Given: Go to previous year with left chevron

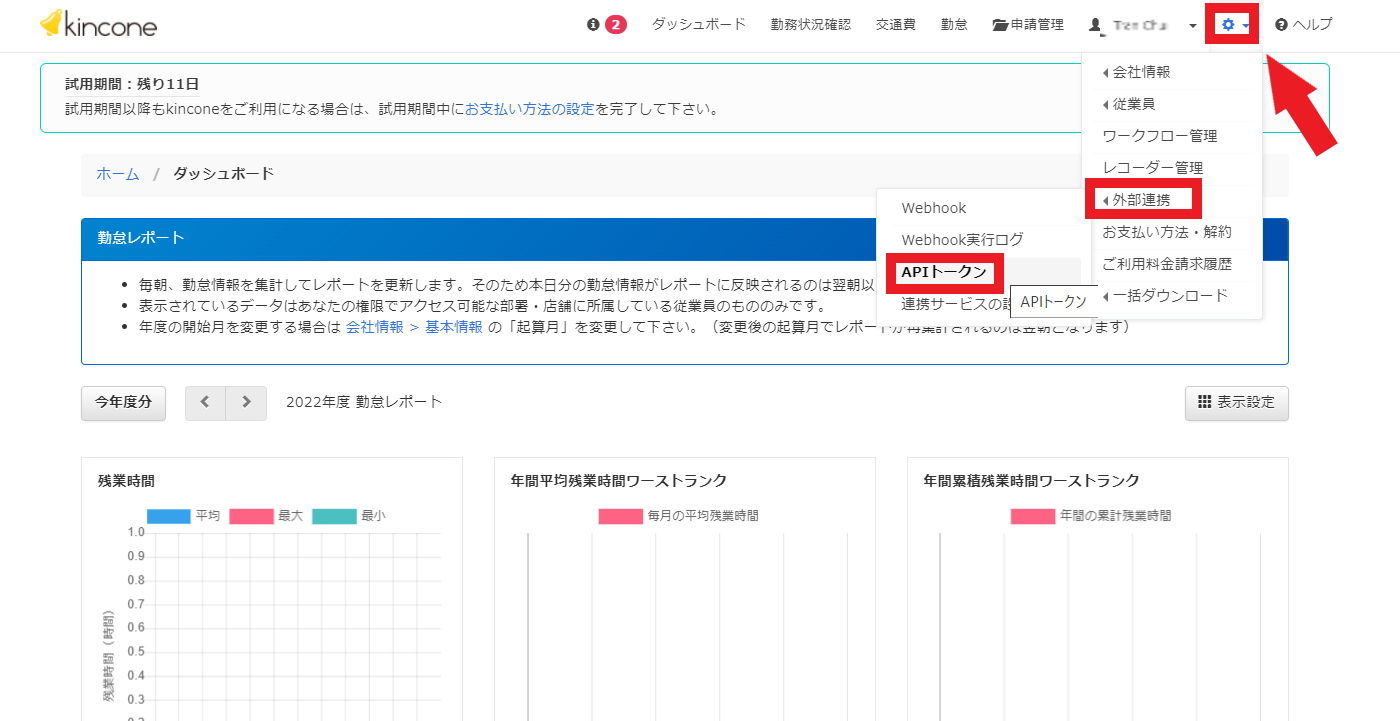Looking at the screenshot, I should (x=205, y=402).
